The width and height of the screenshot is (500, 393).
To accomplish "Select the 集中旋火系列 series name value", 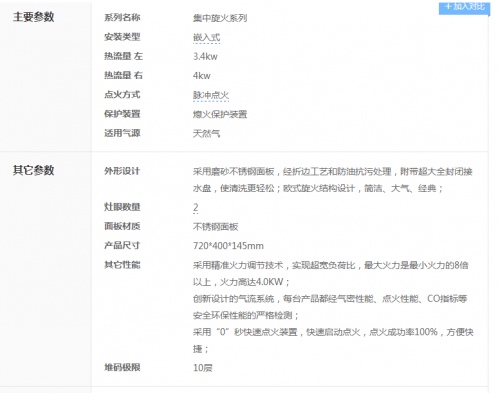I will (220, 18).
